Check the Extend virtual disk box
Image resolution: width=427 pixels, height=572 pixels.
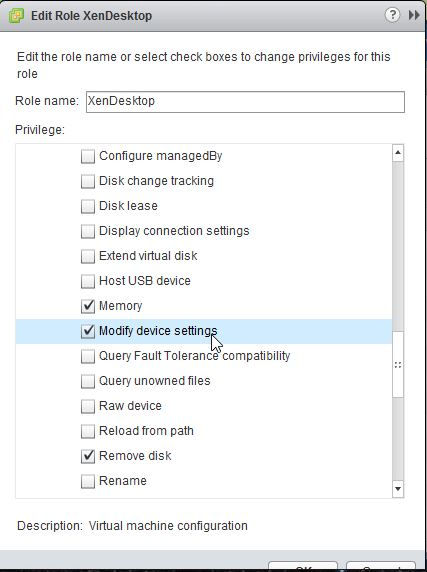pyautogui.click(x=88, y=256)
